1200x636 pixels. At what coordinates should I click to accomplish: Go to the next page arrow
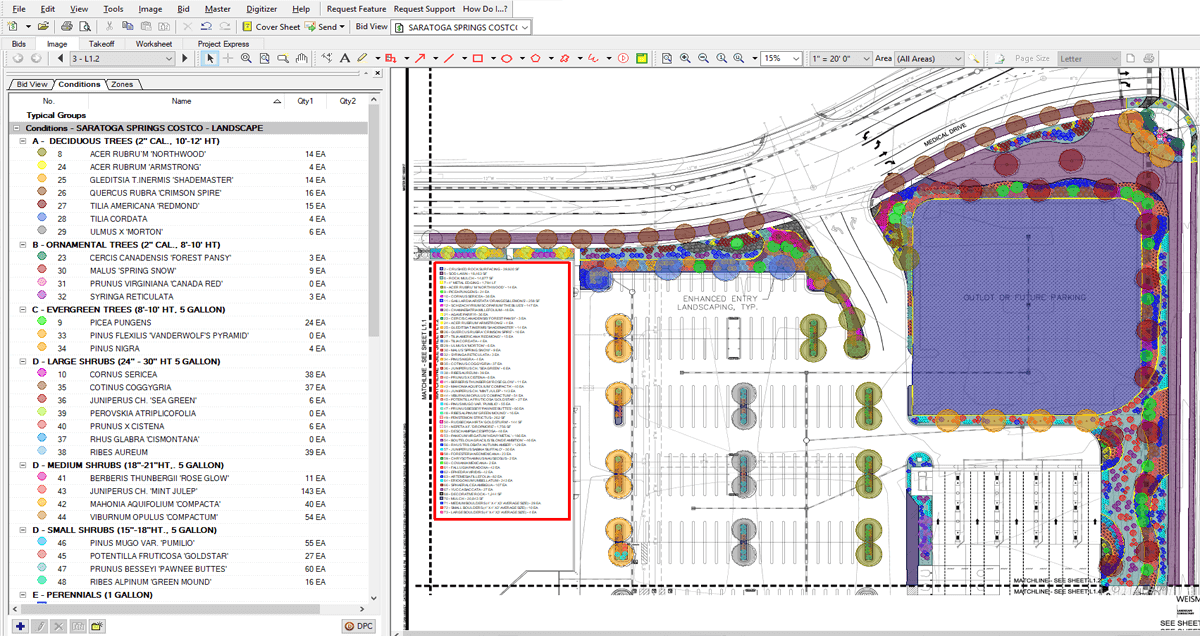184,59
